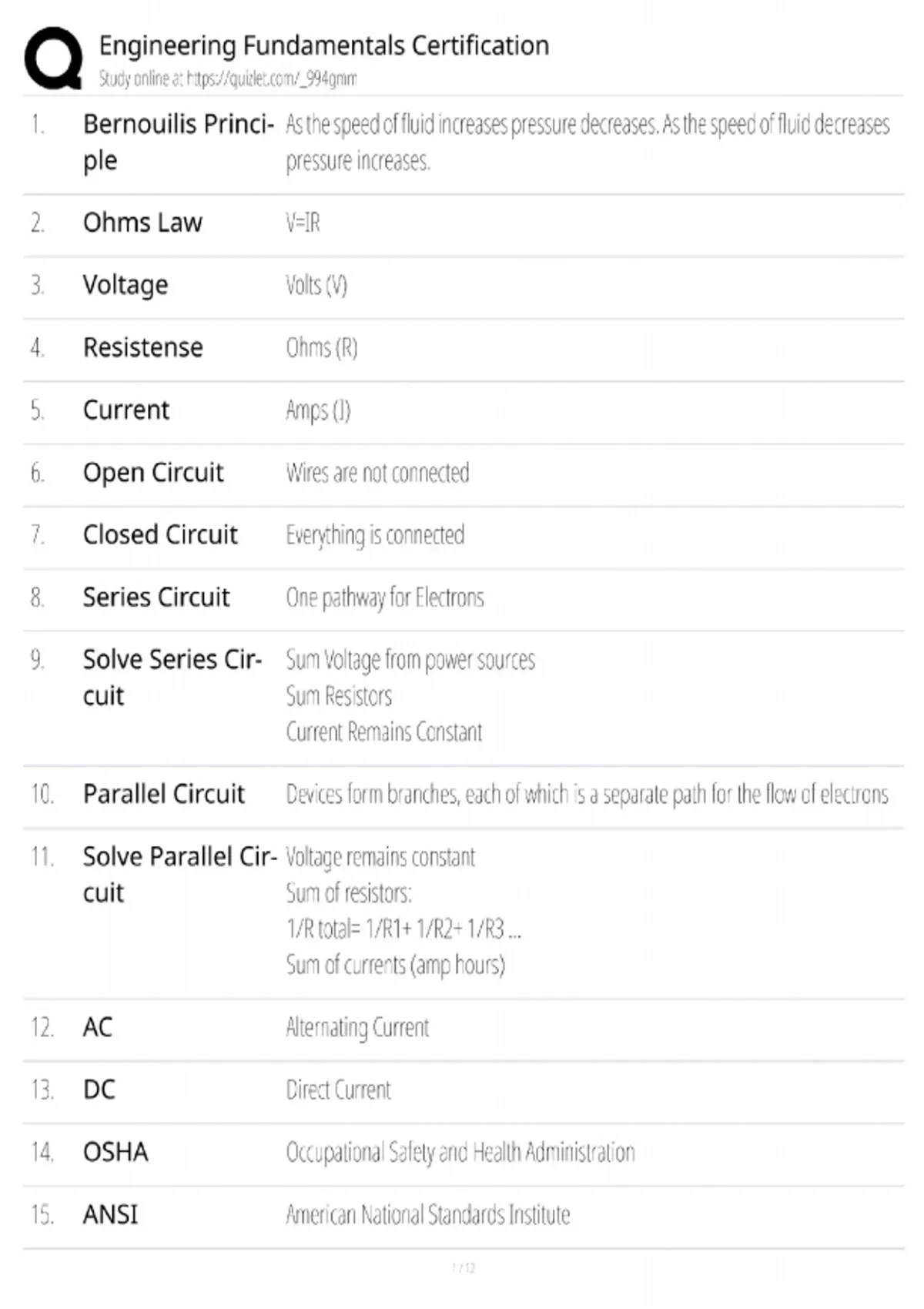Click the Parallel Circuit term

point(163,794)
